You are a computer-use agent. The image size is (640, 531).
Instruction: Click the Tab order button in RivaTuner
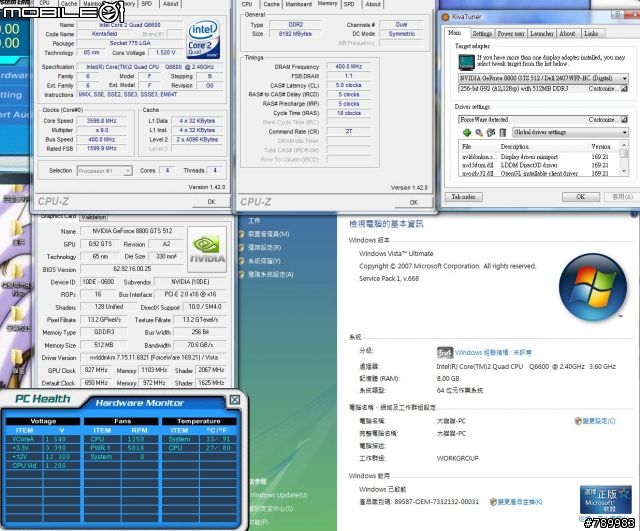coord(463,197)
